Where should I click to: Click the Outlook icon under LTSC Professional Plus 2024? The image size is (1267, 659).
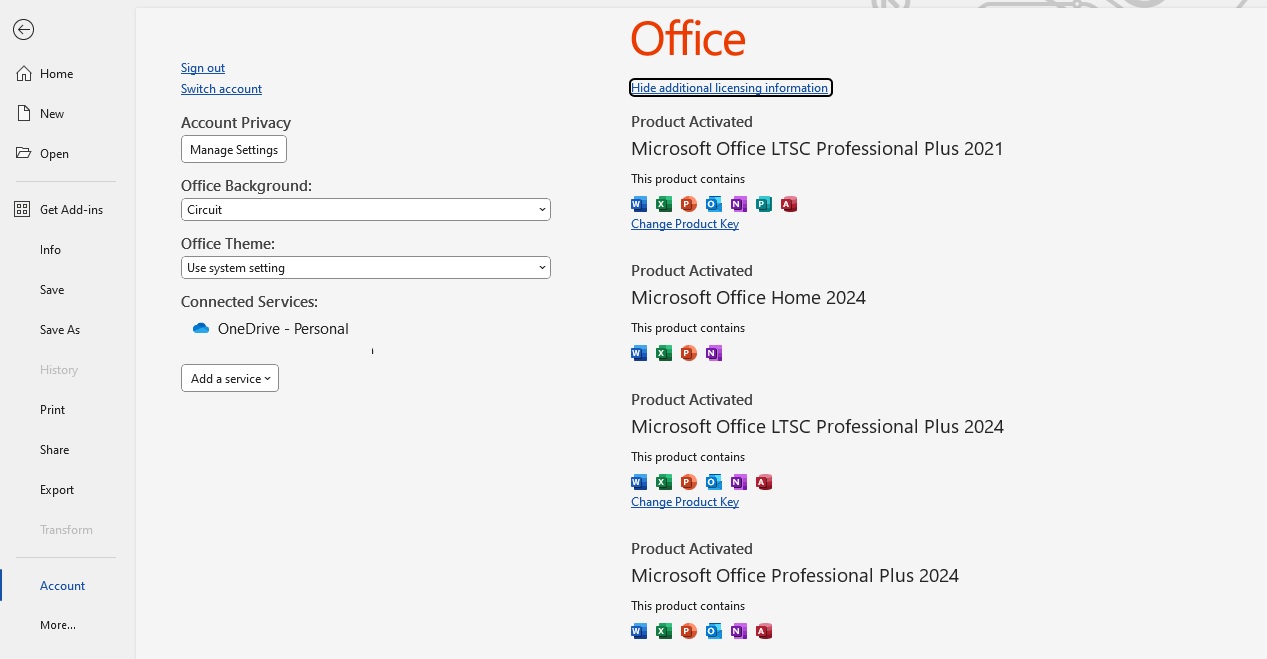(714, 482)
